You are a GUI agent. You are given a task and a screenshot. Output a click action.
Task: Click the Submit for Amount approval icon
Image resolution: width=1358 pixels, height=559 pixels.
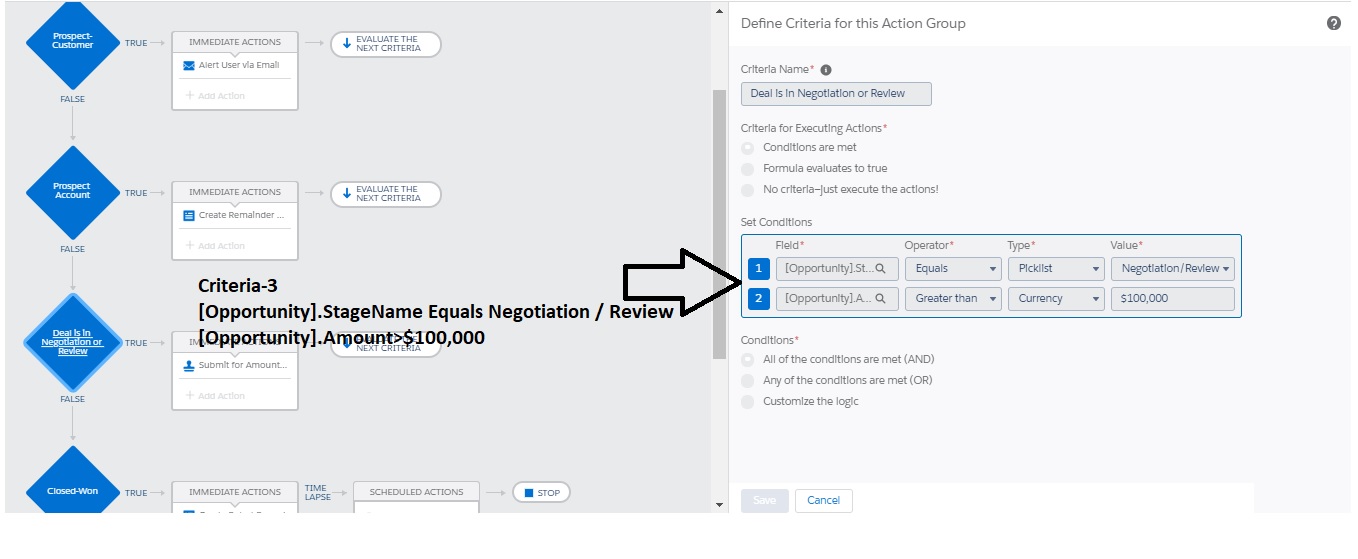[189, 365]
